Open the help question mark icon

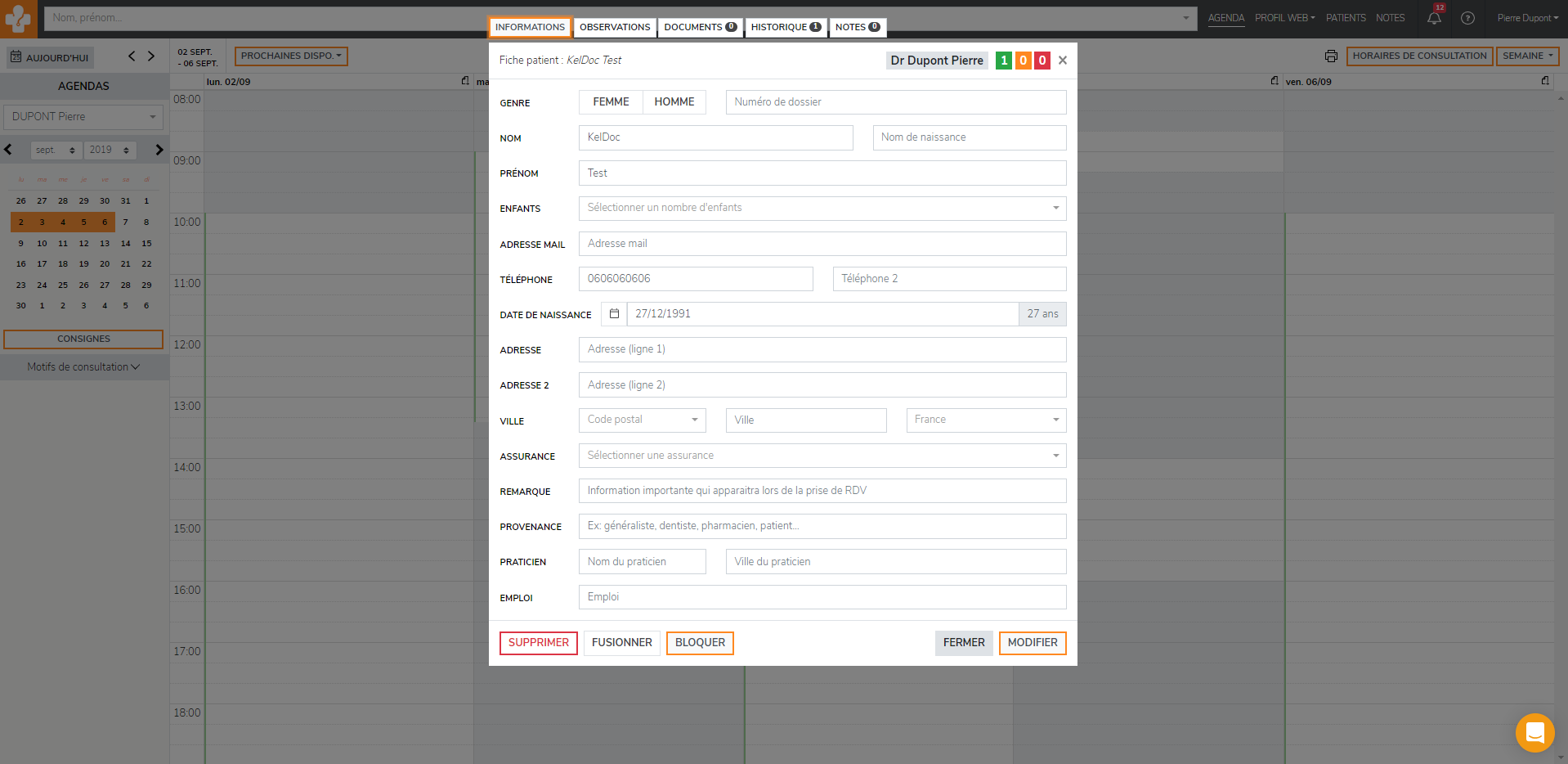click(1467, 18)
